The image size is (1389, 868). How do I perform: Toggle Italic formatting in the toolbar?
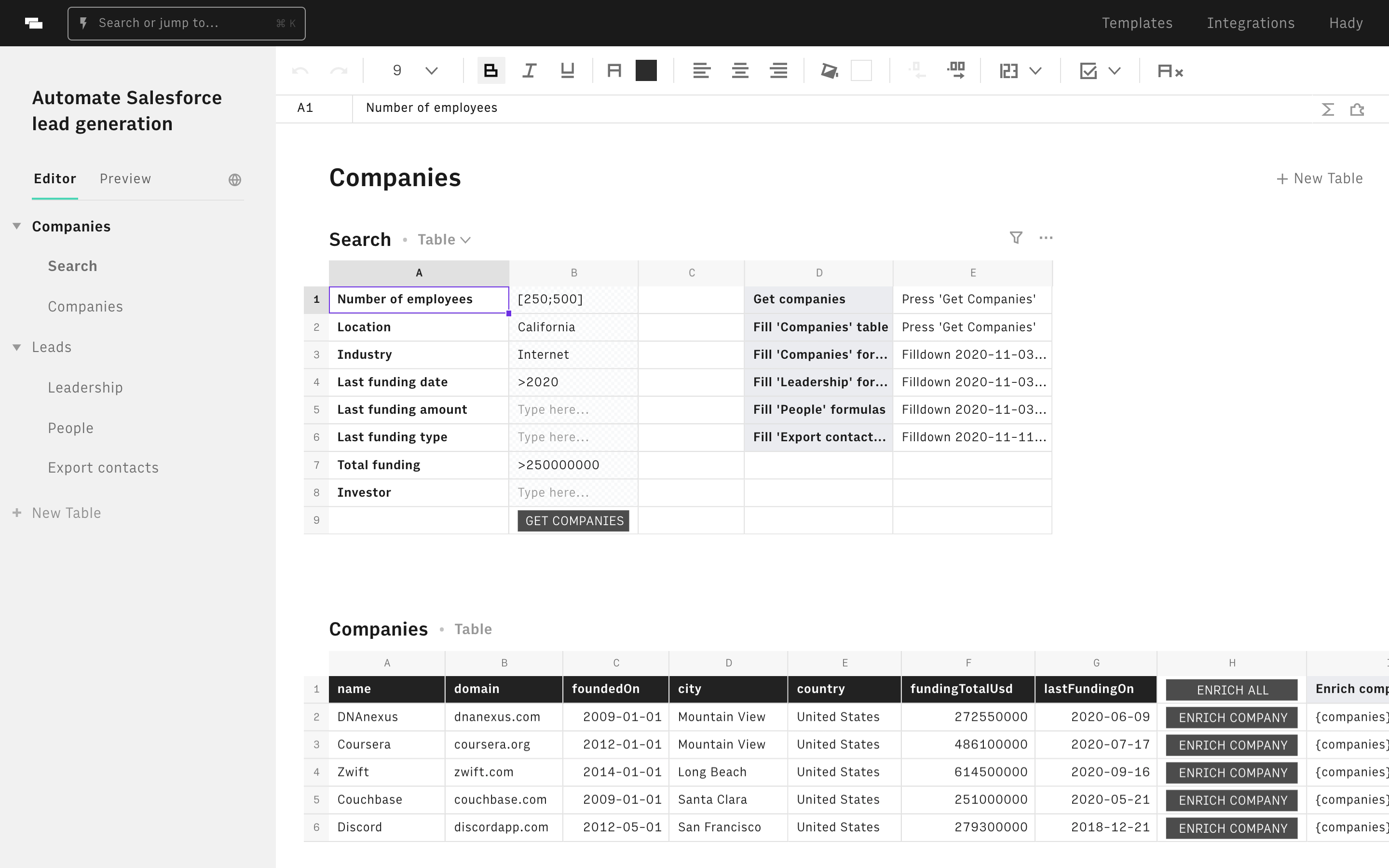(x=529, y=70)
